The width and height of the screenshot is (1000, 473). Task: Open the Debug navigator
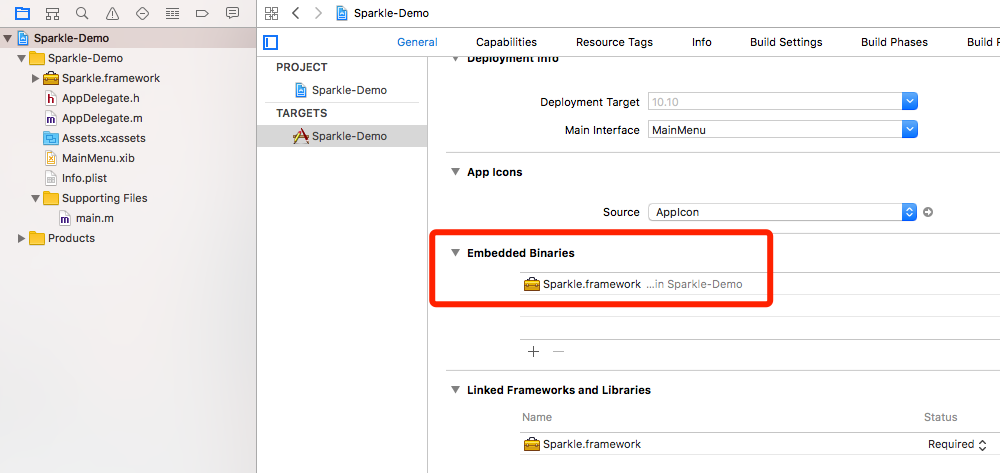172,13
